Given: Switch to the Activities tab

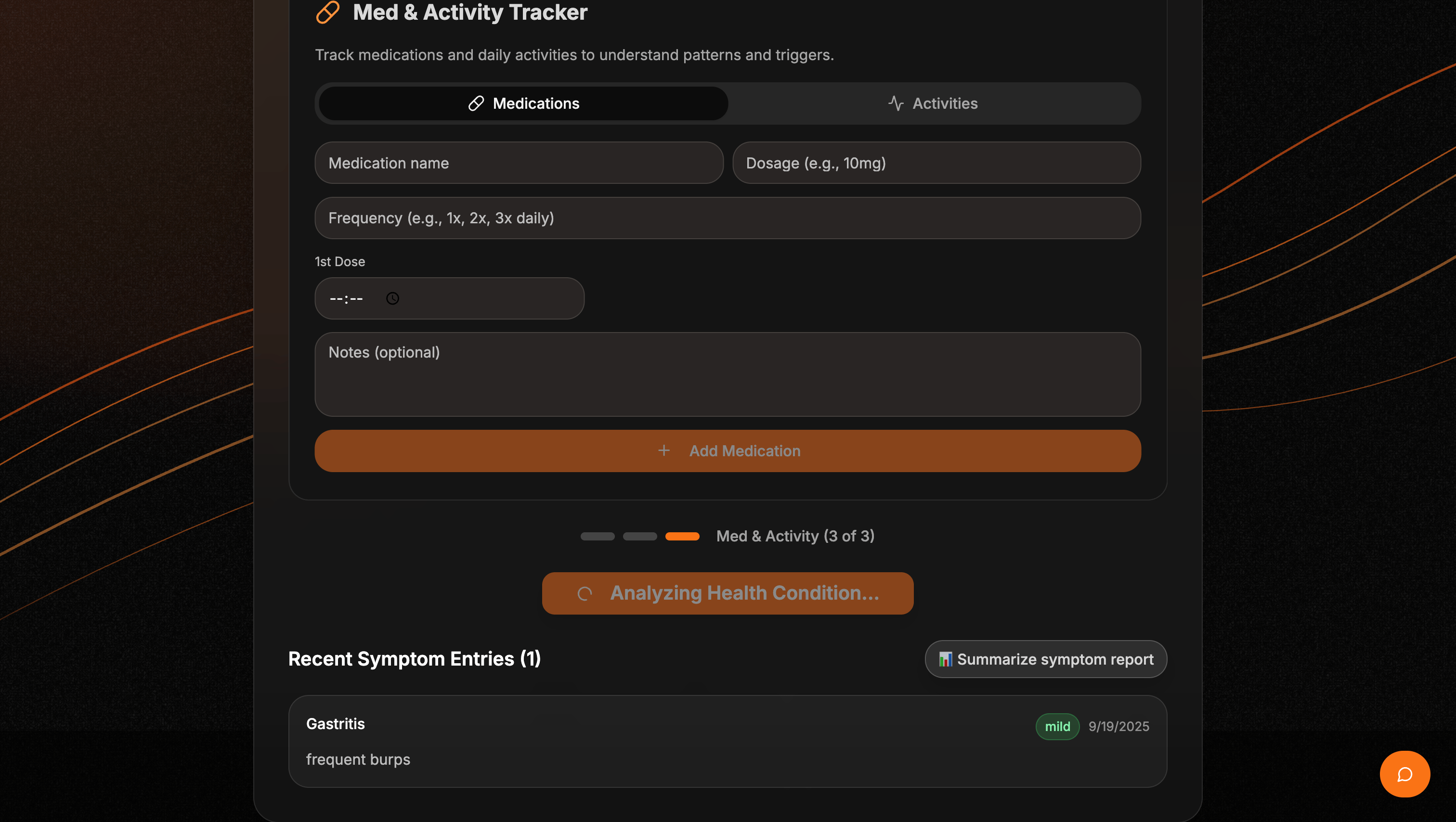Looking at the screenshot, I should click(x=934, y=103).
